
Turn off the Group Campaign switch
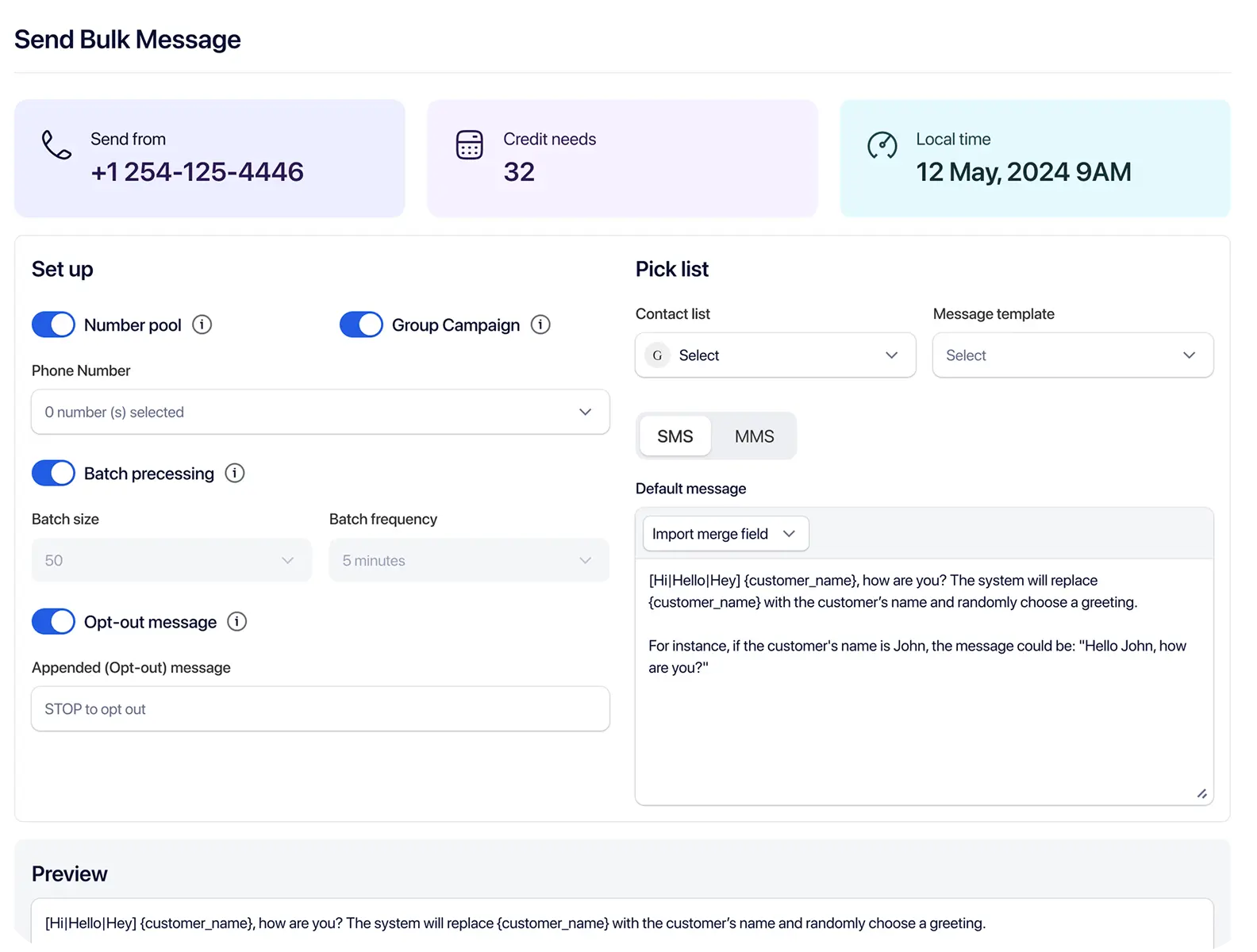coord(361,324)
